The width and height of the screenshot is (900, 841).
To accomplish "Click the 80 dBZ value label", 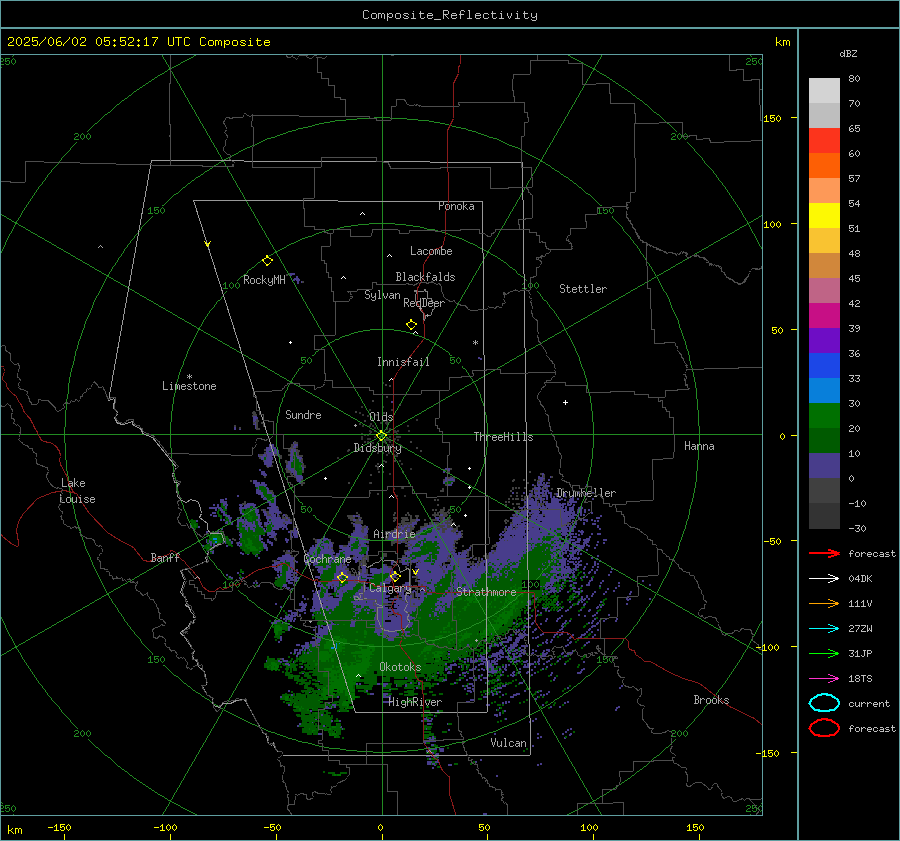I will [x=854, y=79].
